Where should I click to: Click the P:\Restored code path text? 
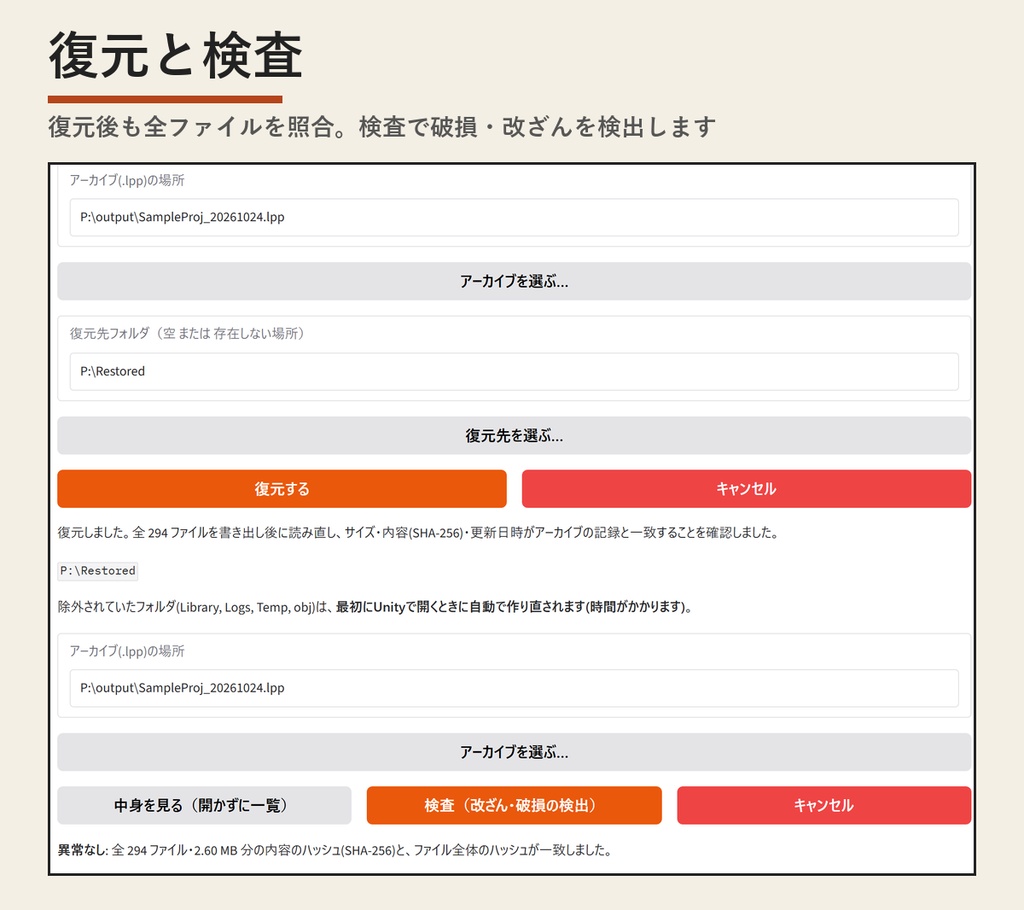pyautogui.click(x=98, y=571)
